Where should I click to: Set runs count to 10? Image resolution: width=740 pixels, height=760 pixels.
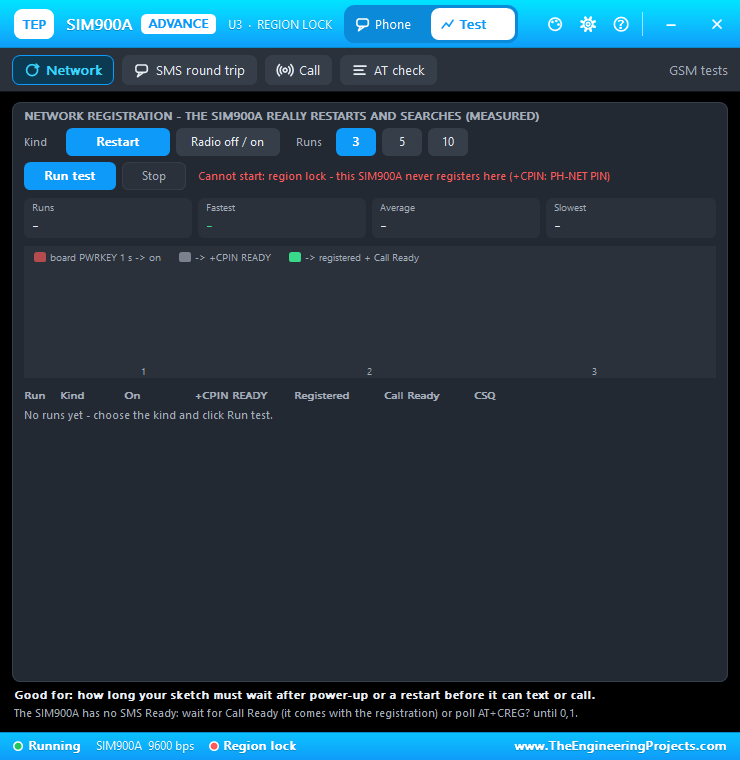(448, 142)
